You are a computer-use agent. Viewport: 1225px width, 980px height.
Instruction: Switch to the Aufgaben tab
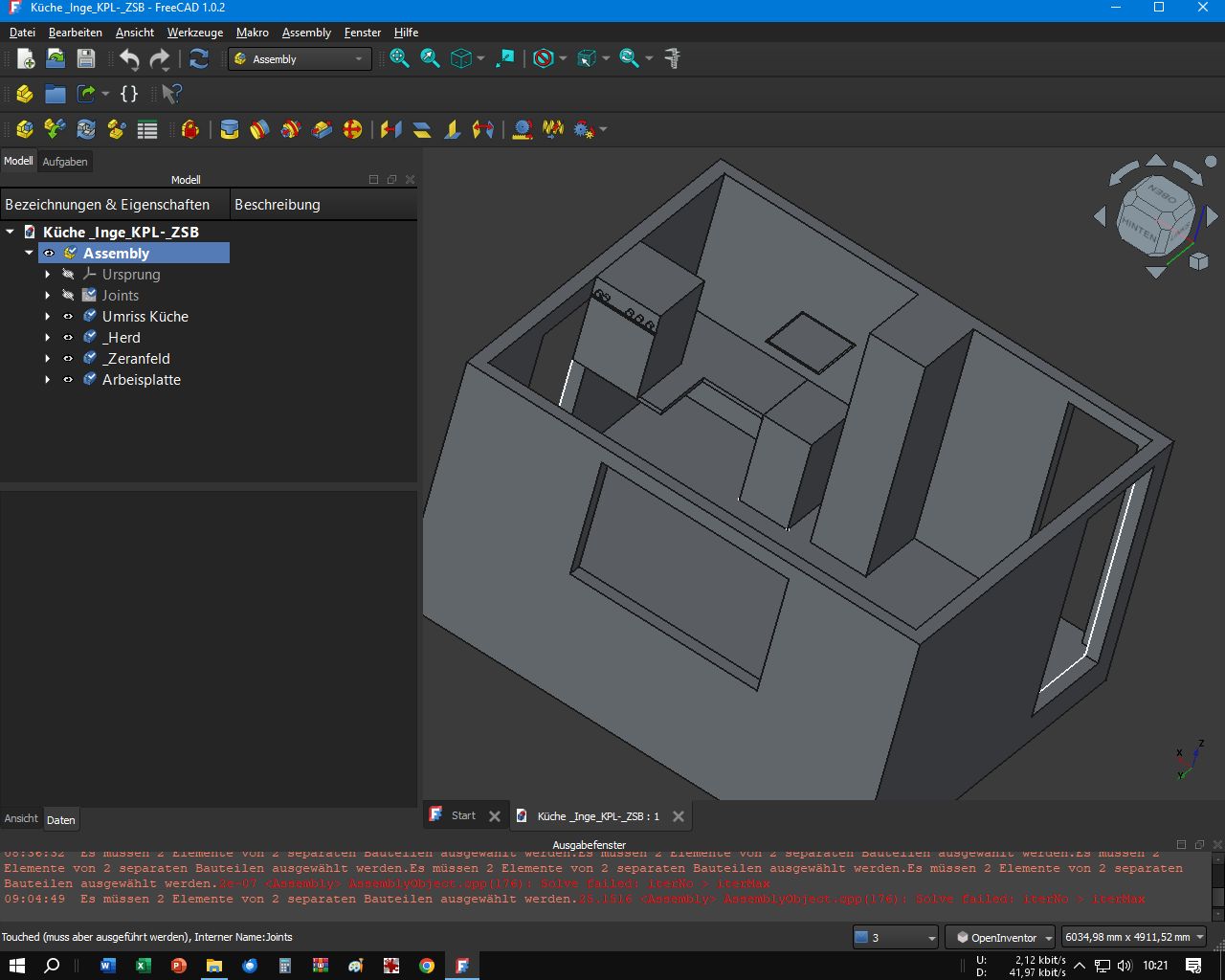click(x=65, y=162)
